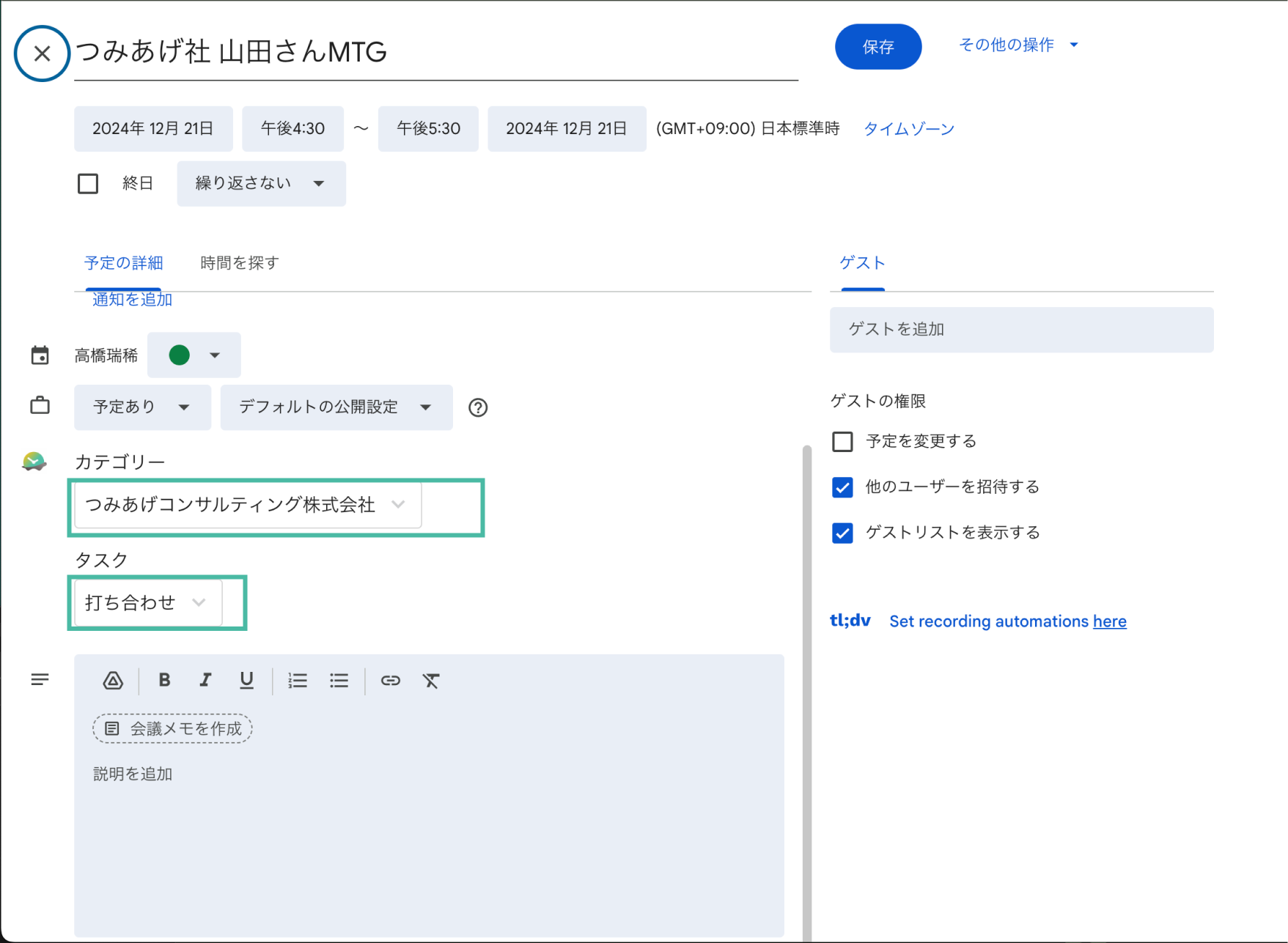Image resolution: width=1288 pixels, height=943 pixels.
Task: Switch to the 時間を探す tab
Action: tap(240, 263)
